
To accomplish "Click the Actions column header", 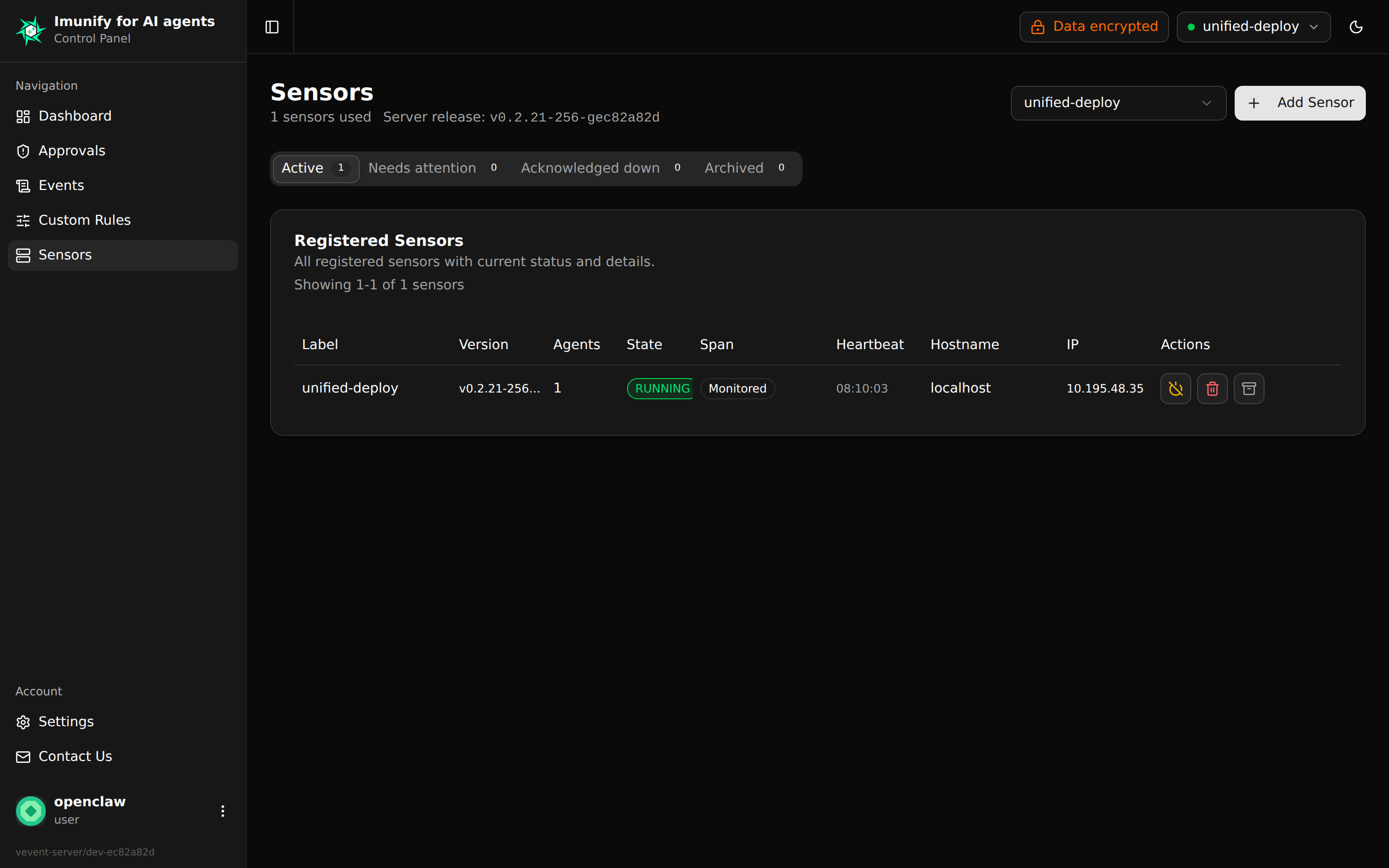I will 1185,344.
